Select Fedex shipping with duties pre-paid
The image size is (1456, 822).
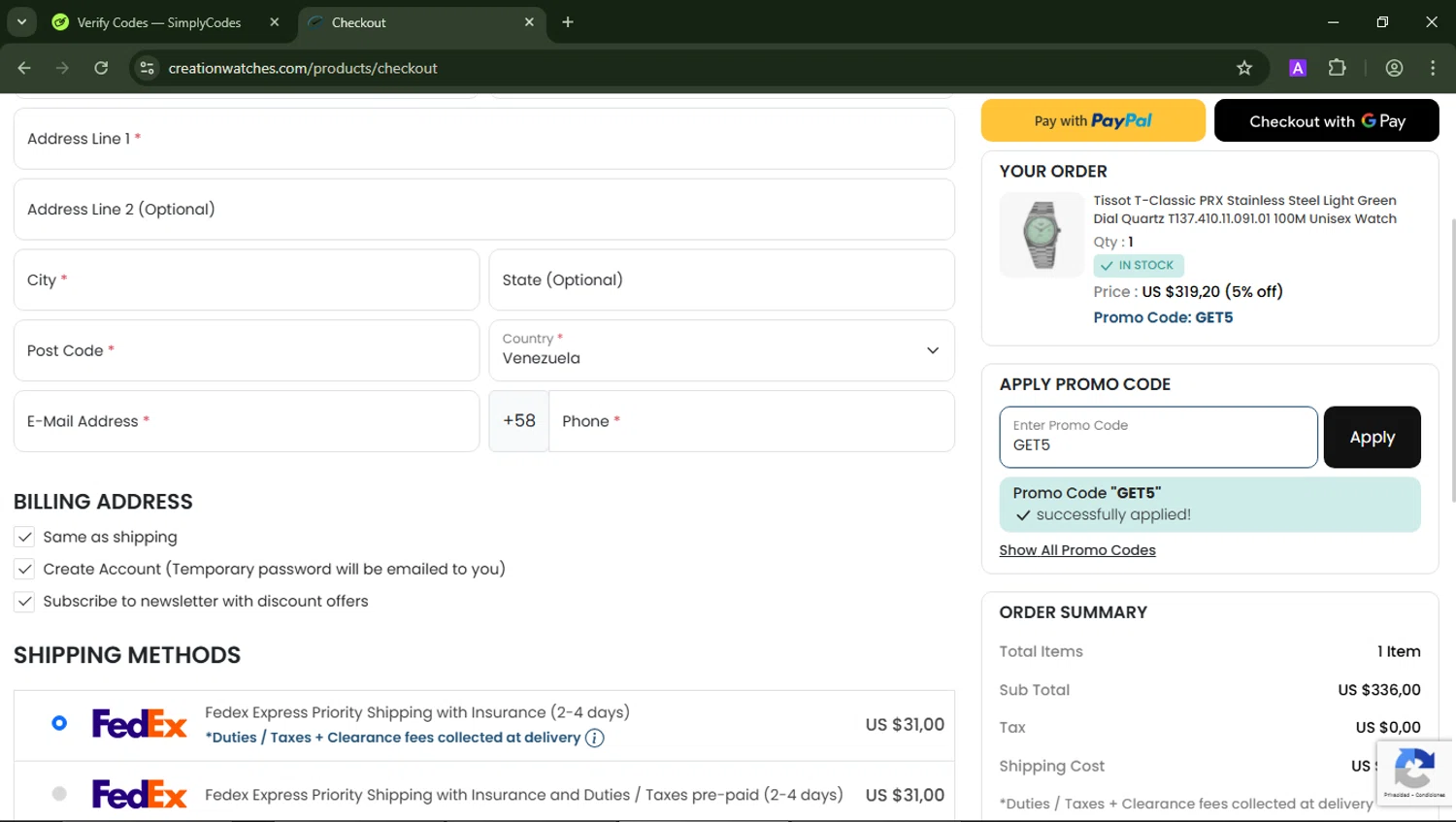pyautogui.click(x=59, y=794)
